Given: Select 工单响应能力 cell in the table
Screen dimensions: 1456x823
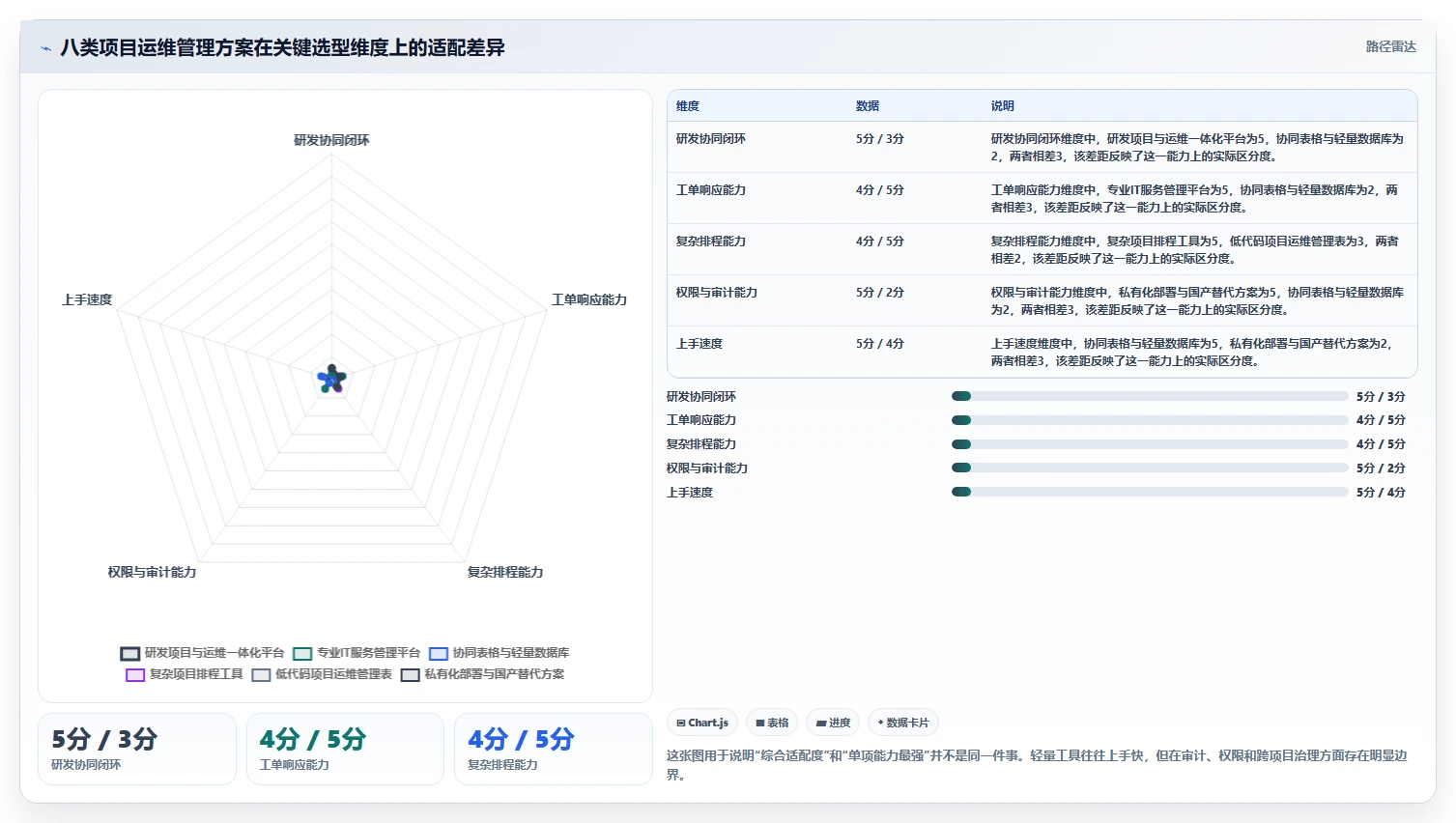Looking at the screenshot, I should point(711,190).
